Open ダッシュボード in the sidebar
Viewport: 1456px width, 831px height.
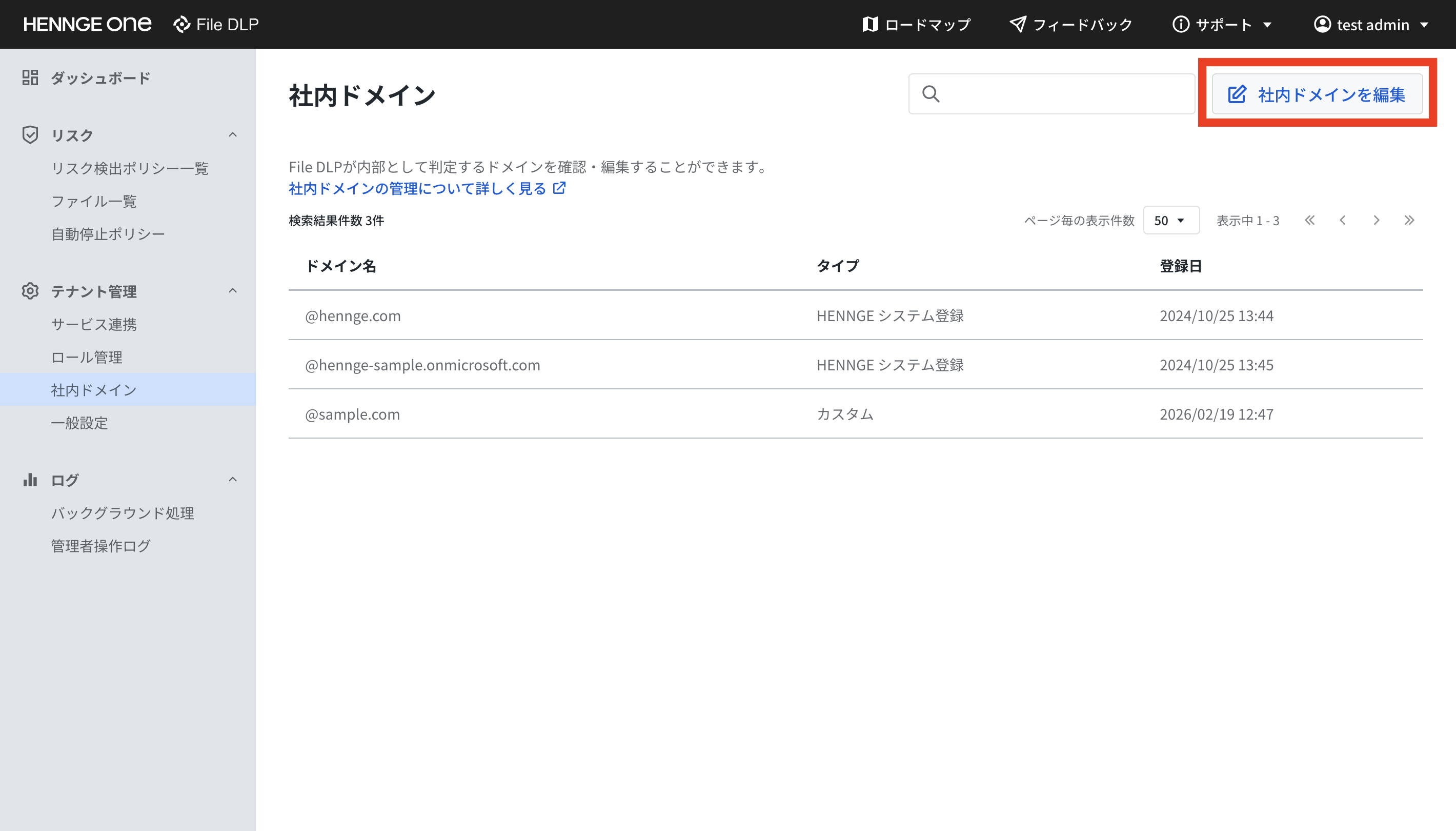coord(100,77)
